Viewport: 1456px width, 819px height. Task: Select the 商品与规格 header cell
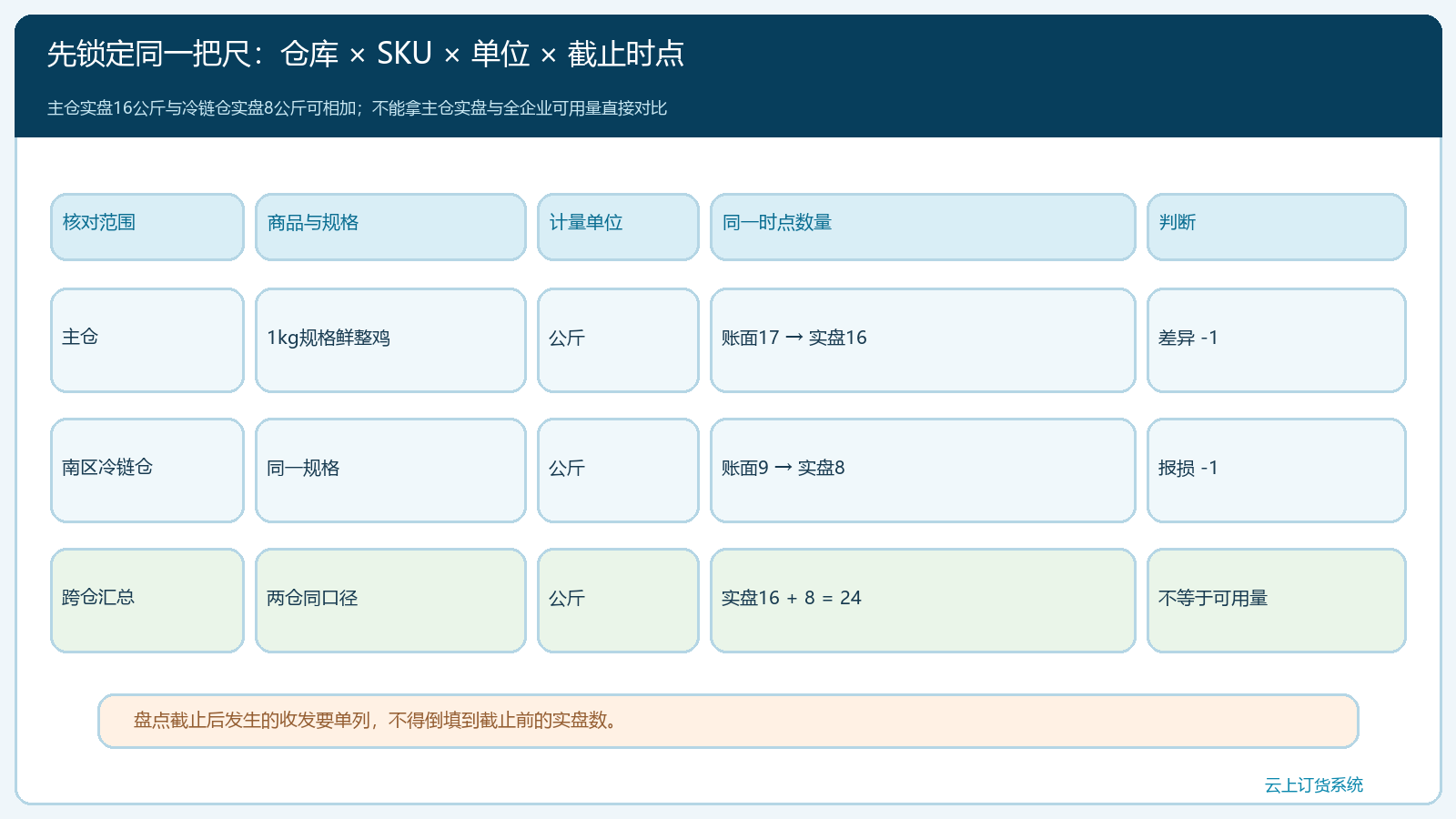(390, 227)
